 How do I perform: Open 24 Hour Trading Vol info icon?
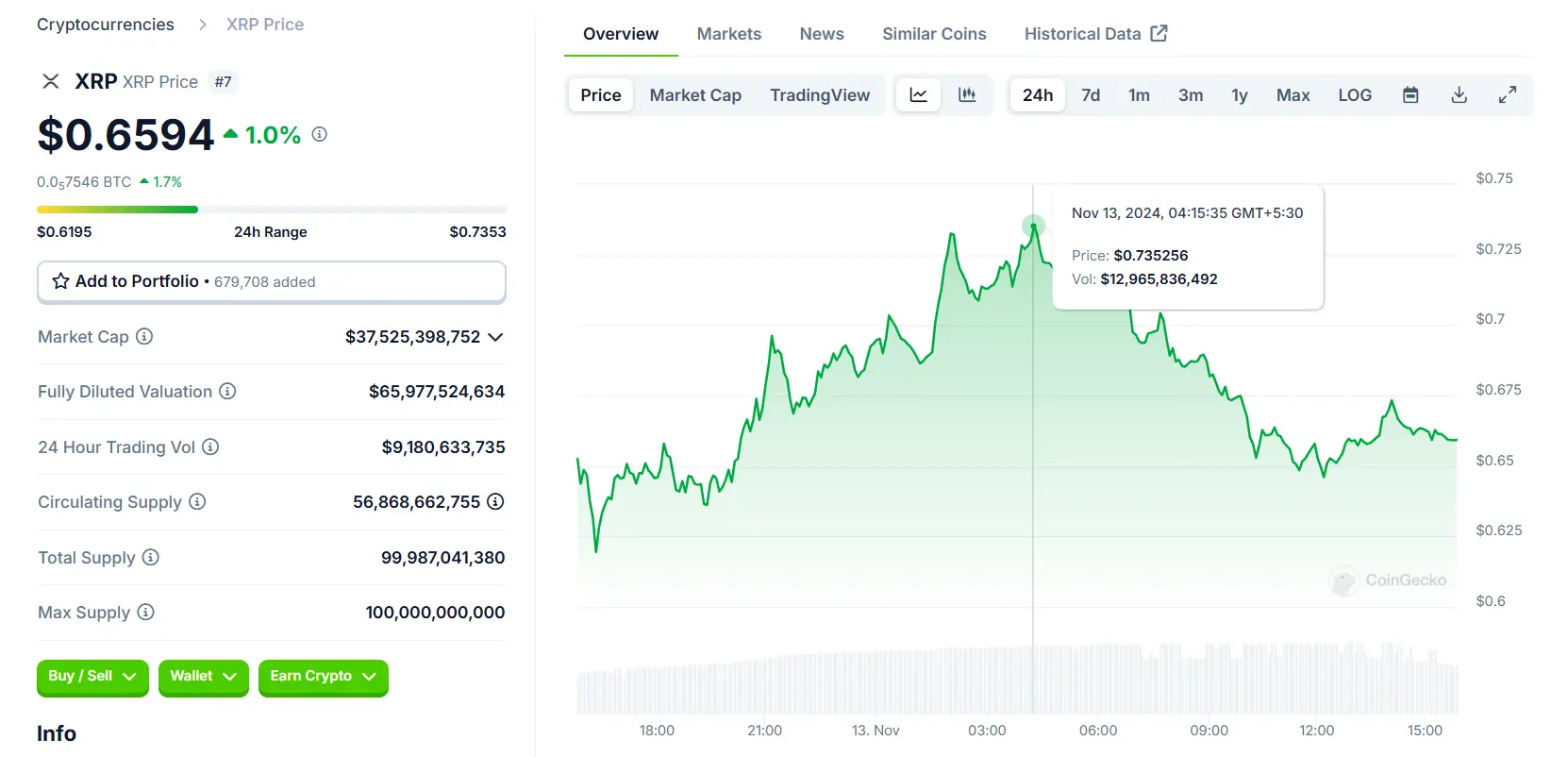210,446
